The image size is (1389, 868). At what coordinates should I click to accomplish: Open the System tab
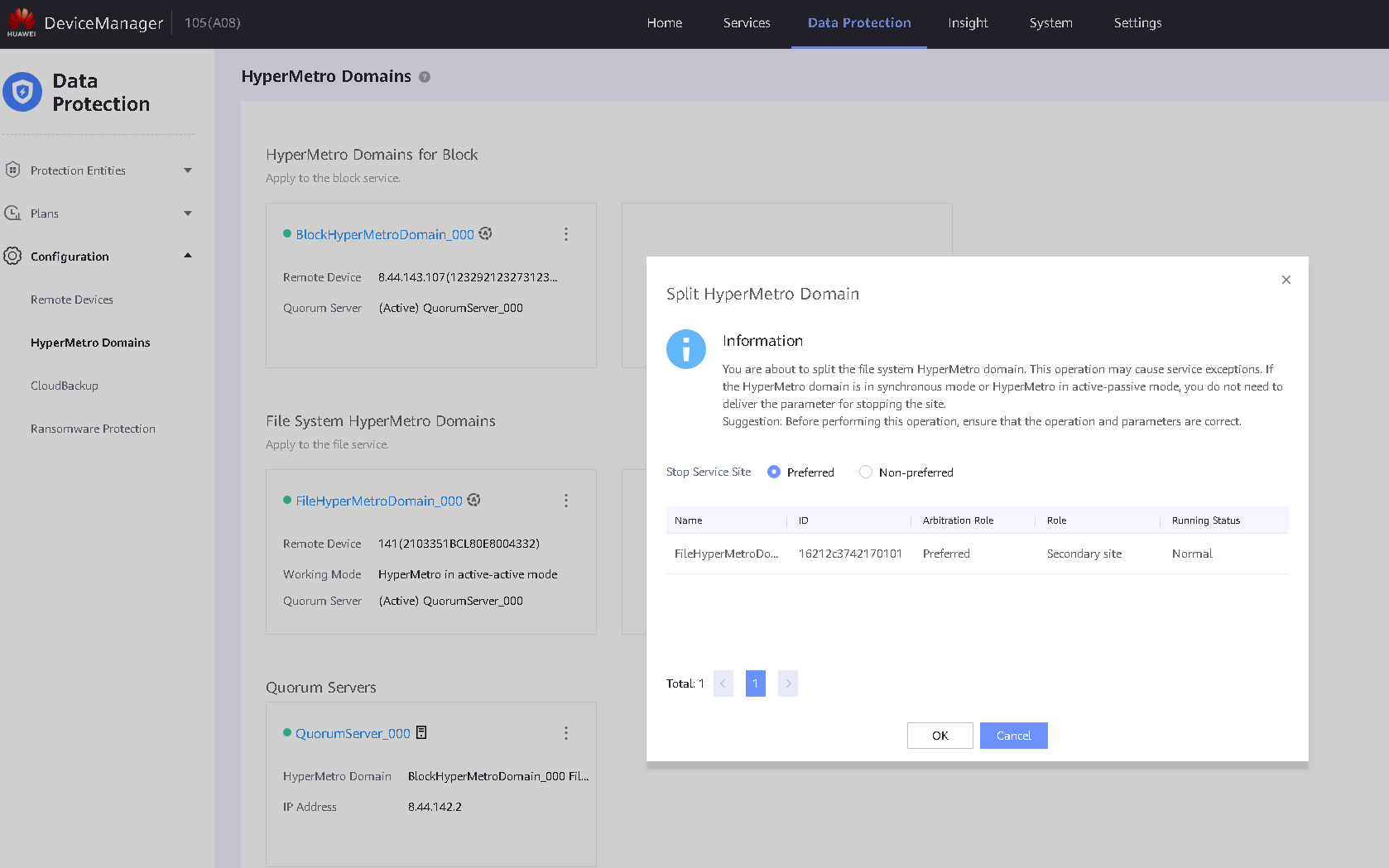click(x=1051, y=23)
